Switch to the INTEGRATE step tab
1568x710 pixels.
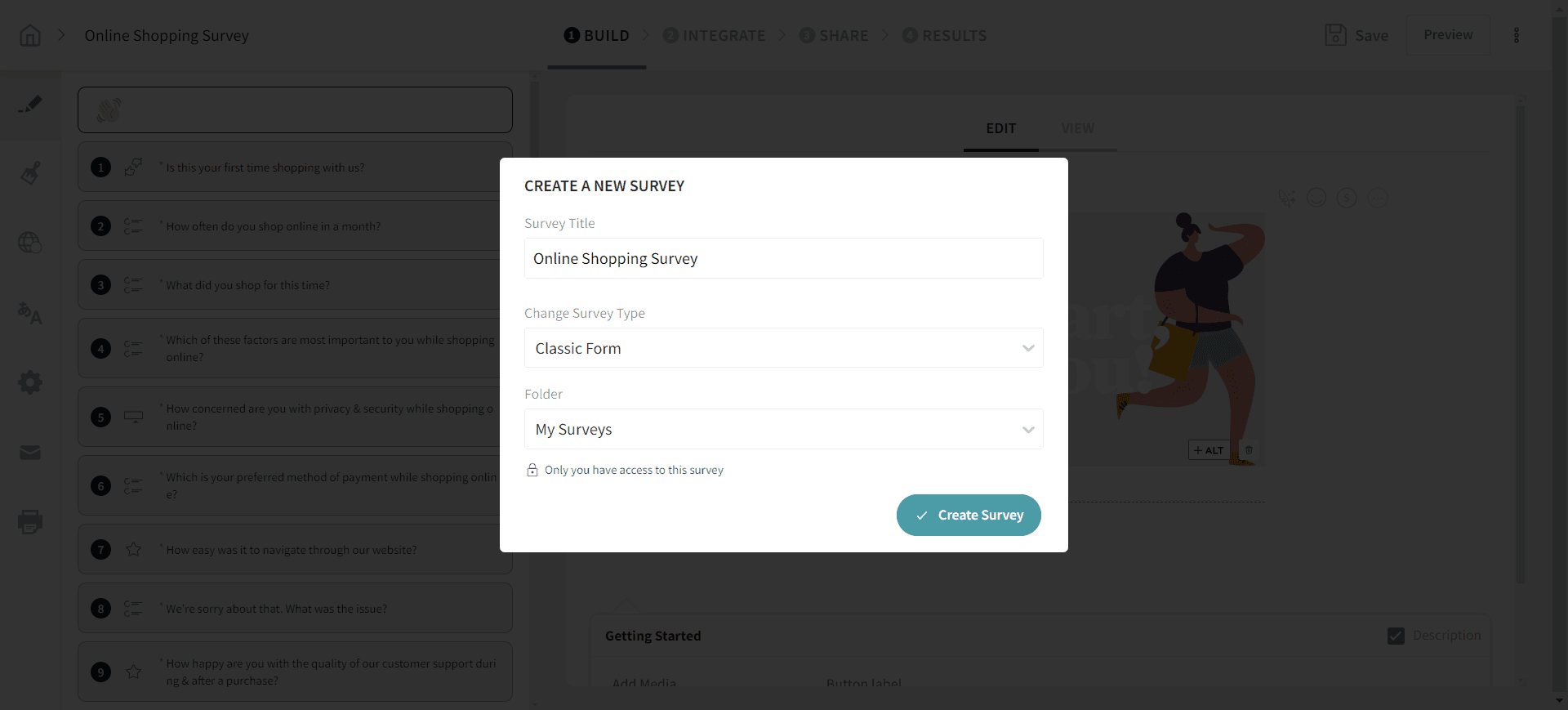pyautogui.click(x=715, y=35)
